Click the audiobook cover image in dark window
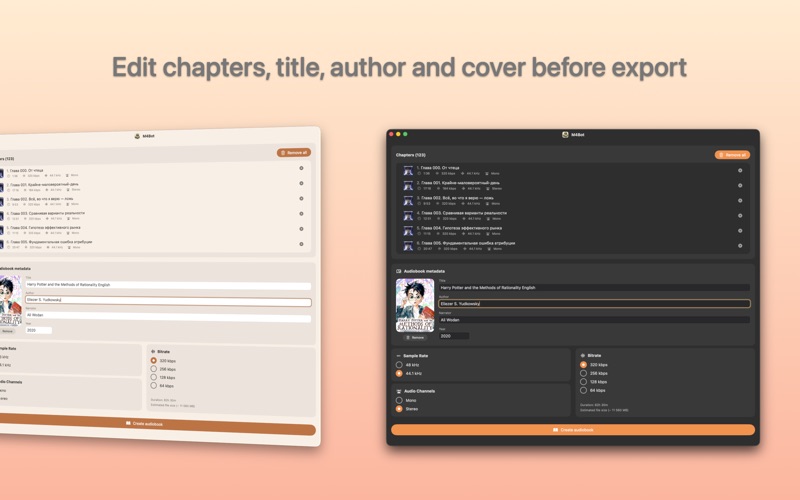 point(415,305)
